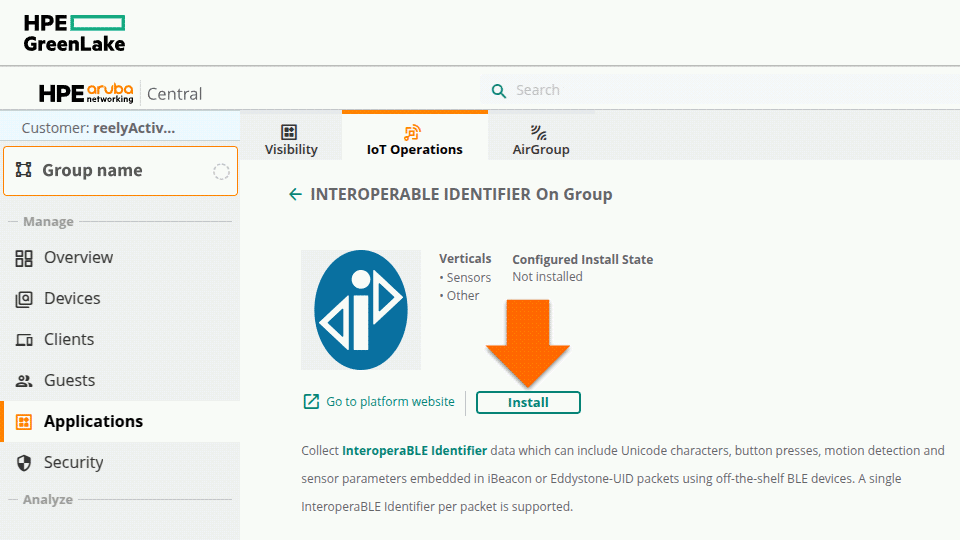Viewport: 960px width, 540px height.
Task: Click the Sensors vertical entry
Action: click(x=468, y=277)
